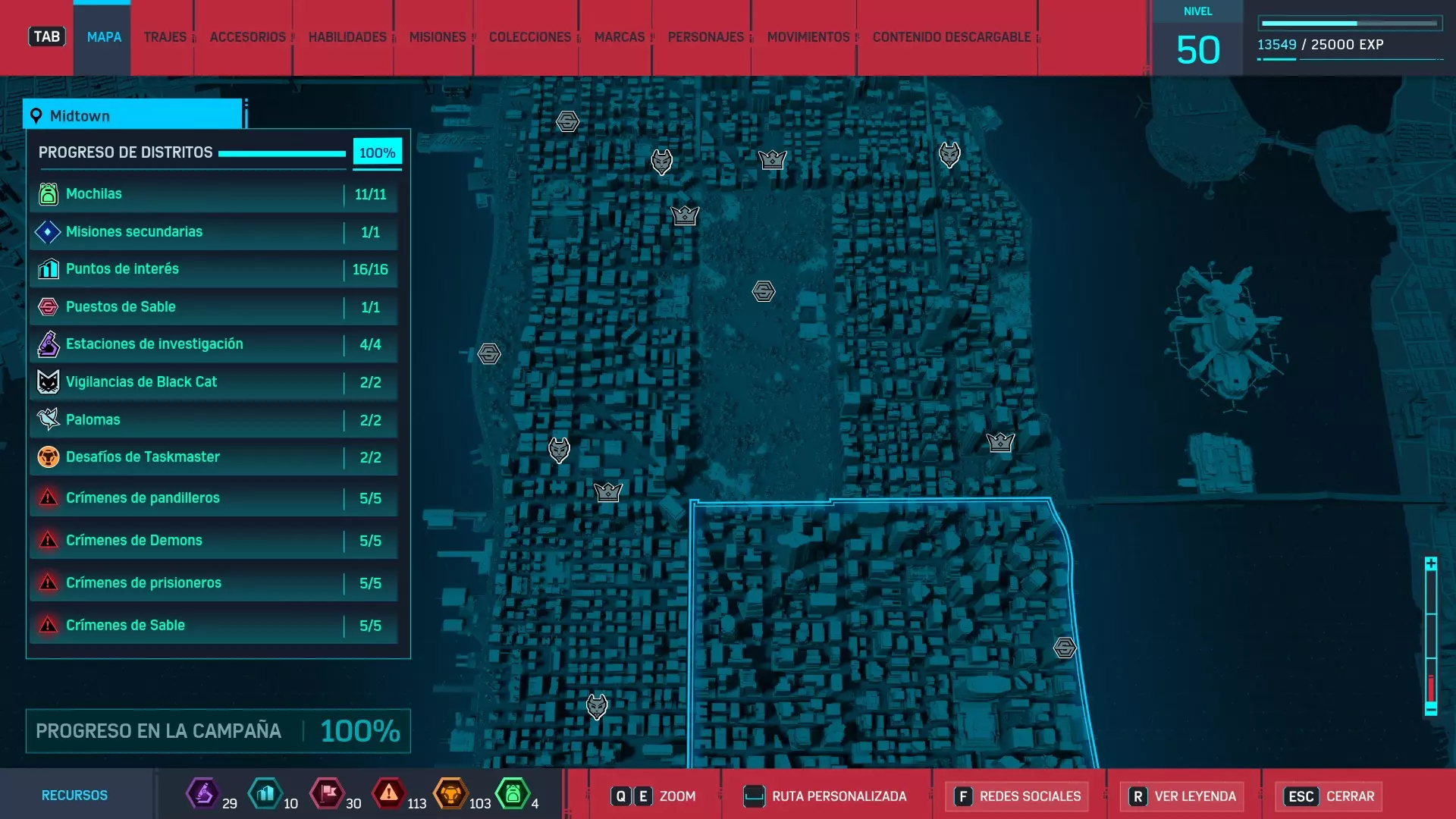Select the Sable outpost marker inside highlighted district
1456x819 pixels.
click(1065, 648)
